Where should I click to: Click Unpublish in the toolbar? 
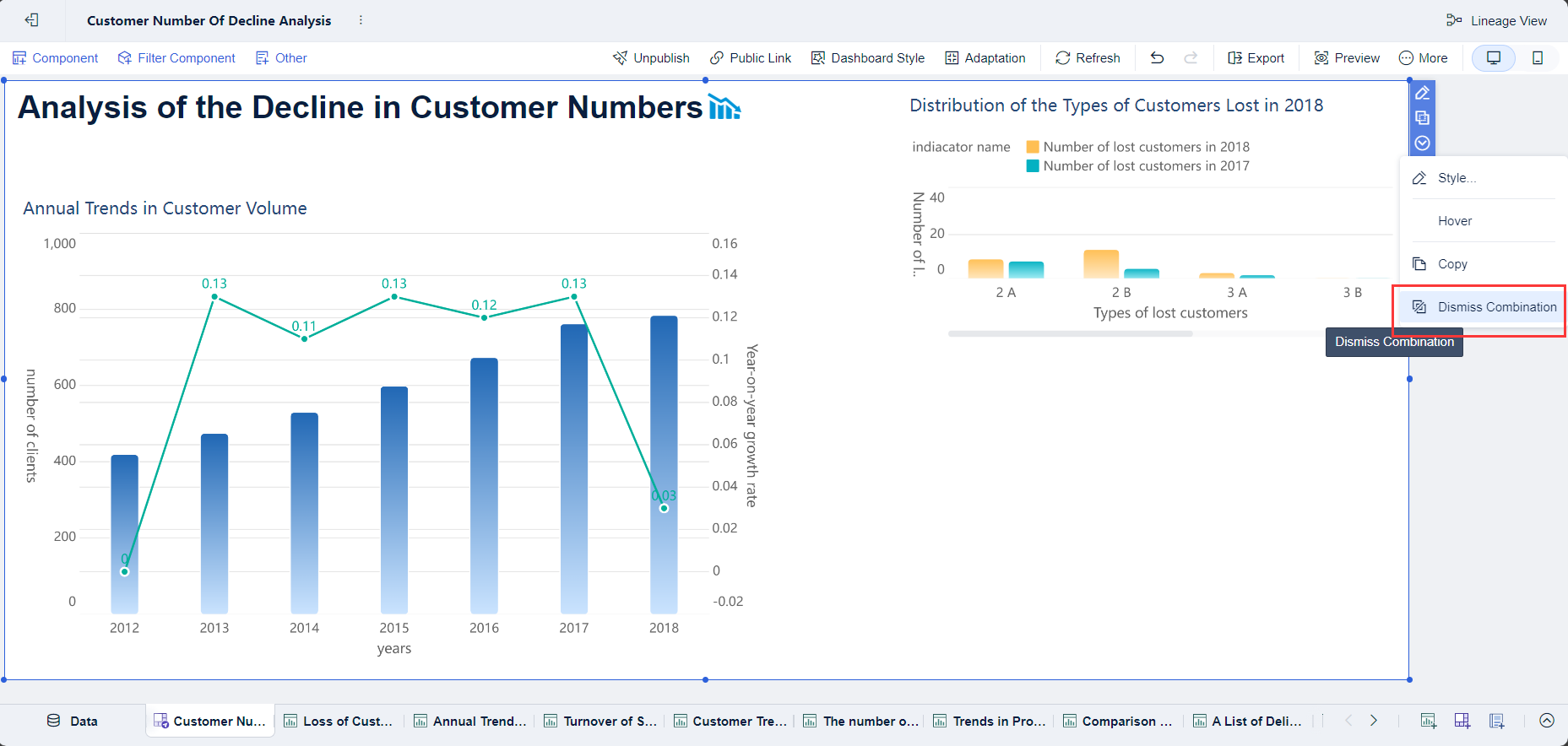(x=651, y=58)
